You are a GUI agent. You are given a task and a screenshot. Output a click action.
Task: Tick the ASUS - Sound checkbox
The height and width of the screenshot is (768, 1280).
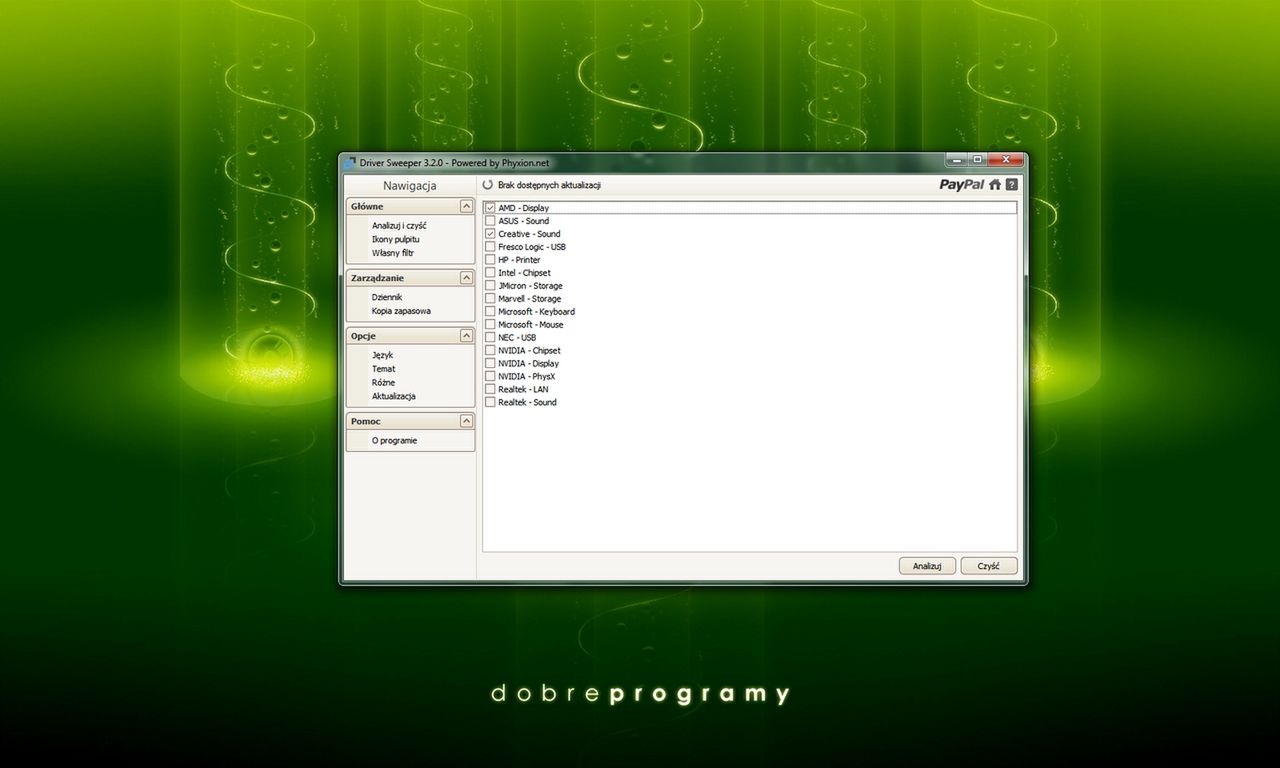pos(490,221)
